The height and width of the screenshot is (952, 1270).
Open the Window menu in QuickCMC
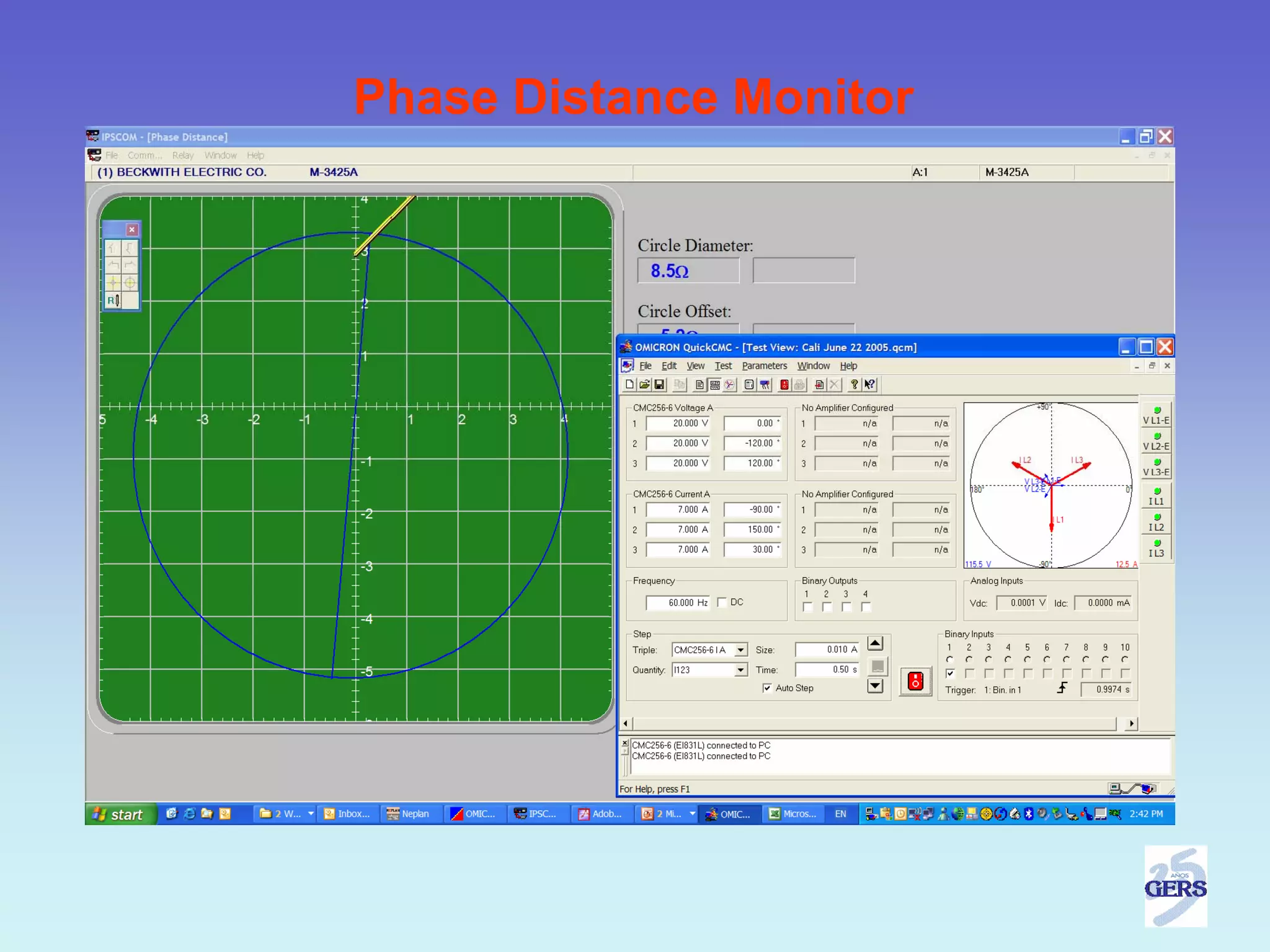coord(814,366)
